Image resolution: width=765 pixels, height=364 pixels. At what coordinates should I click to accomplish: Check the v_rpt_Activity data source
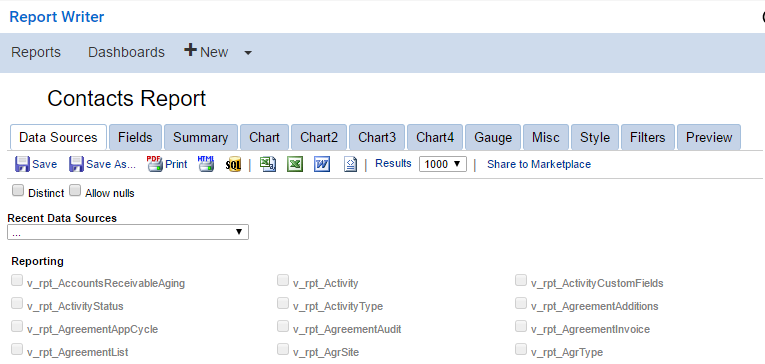coord(282,280)
